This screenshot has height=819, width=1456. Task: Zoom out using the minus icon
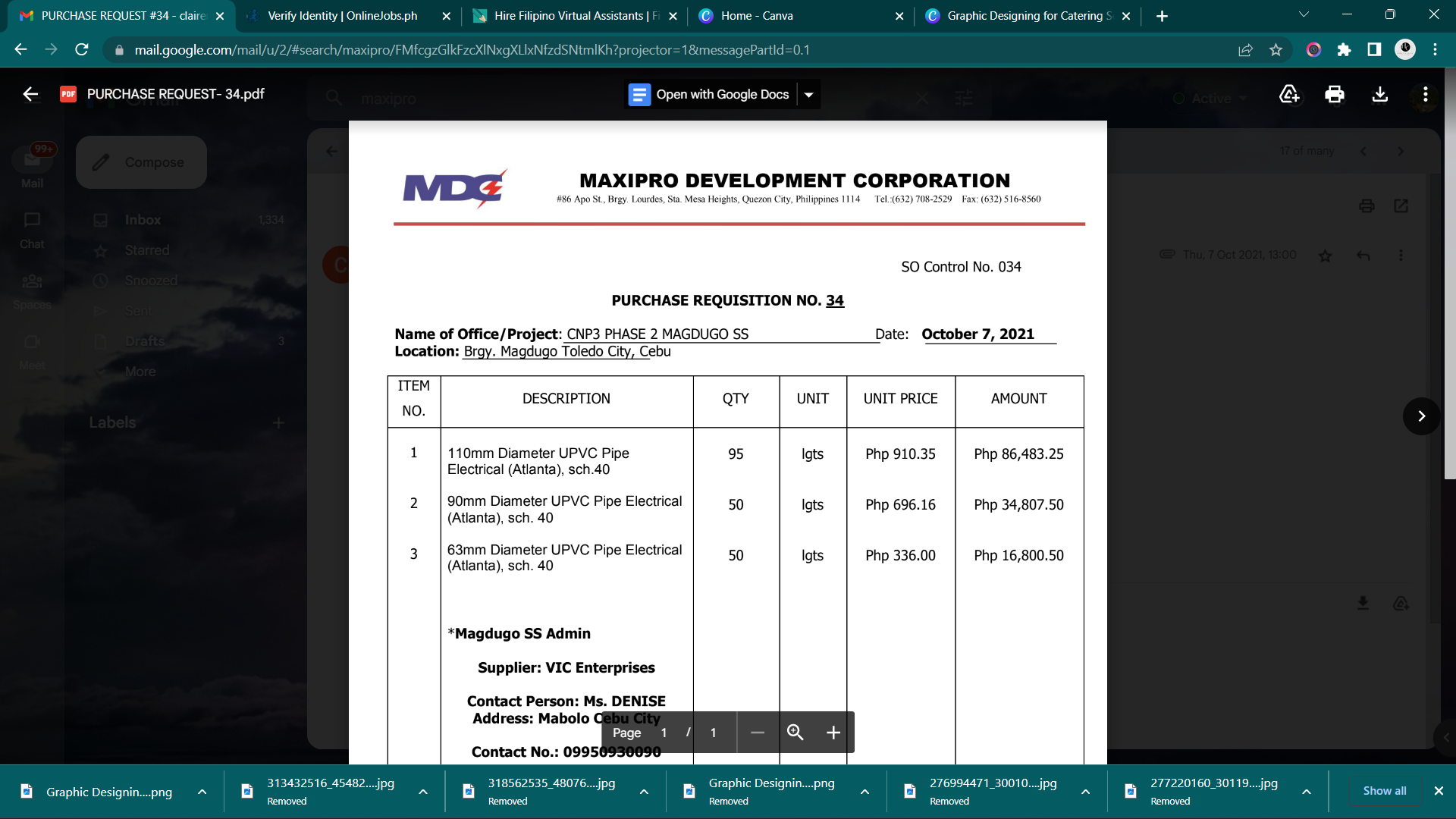tap(757, 733)
